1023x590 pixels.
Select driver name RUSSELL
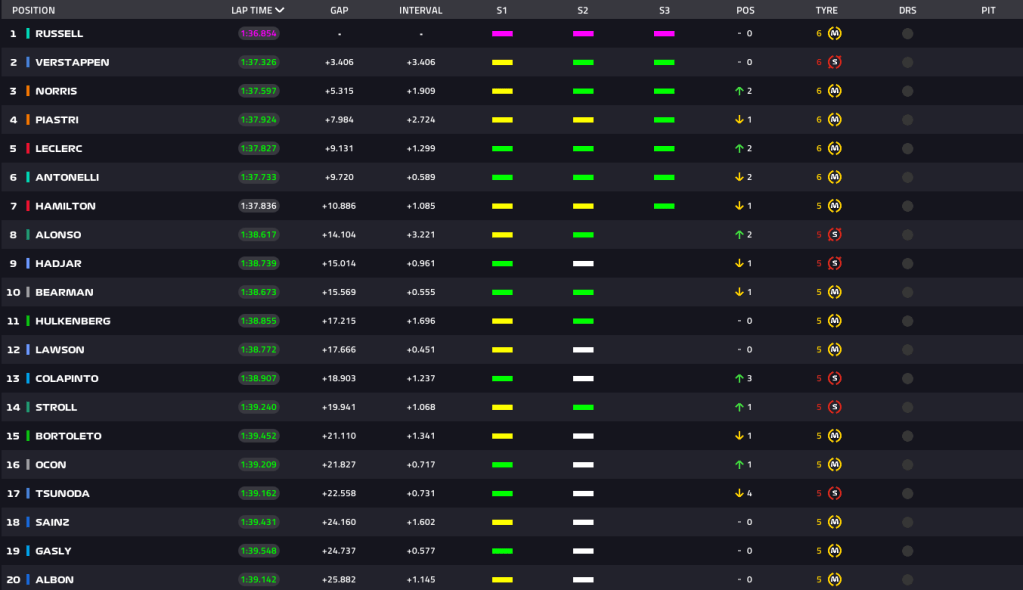(59, 33)
